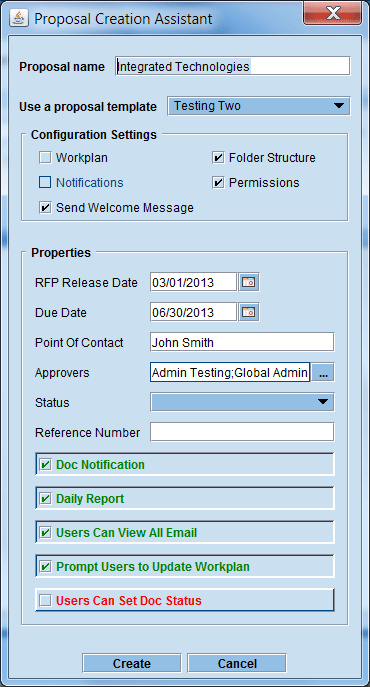Uncheck Users Can View All Email
370x687 pixels.
click(x=45, y=533)
